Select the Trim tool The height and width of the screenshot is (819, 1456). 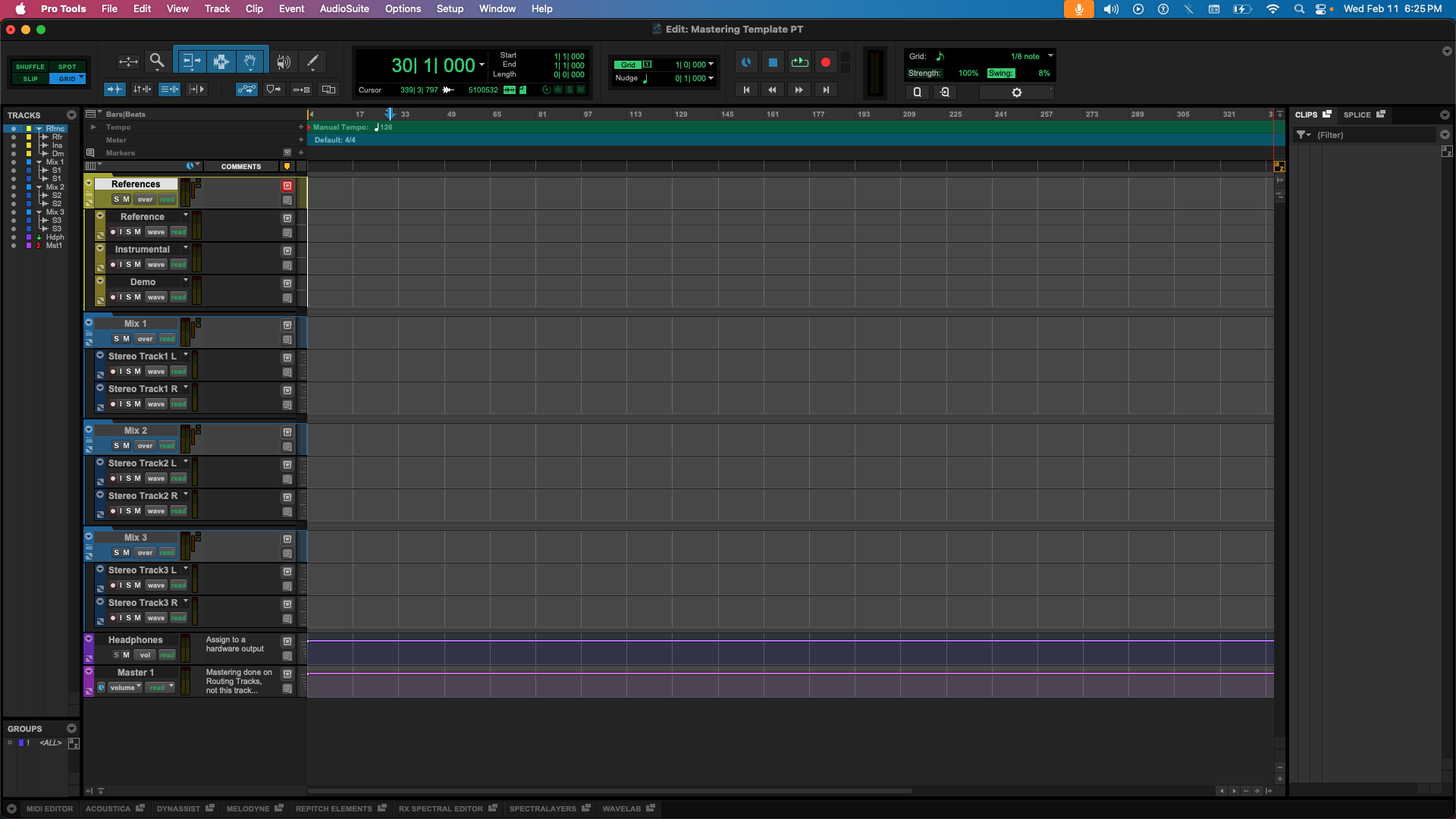(x=190, y=61)
